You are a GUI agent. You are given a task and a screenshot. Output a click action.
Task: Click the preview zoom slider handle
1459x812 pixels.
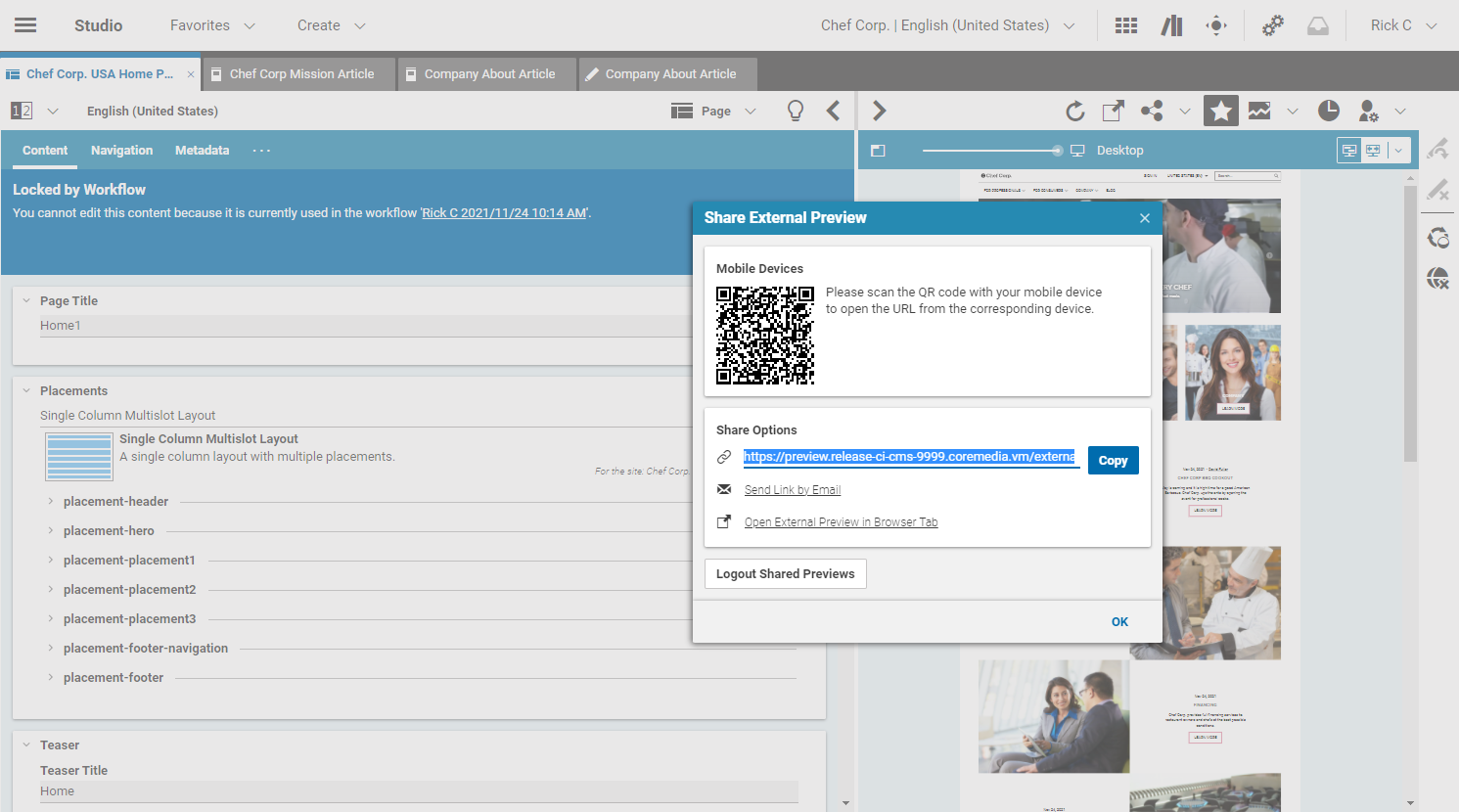tap(1057, 151)
